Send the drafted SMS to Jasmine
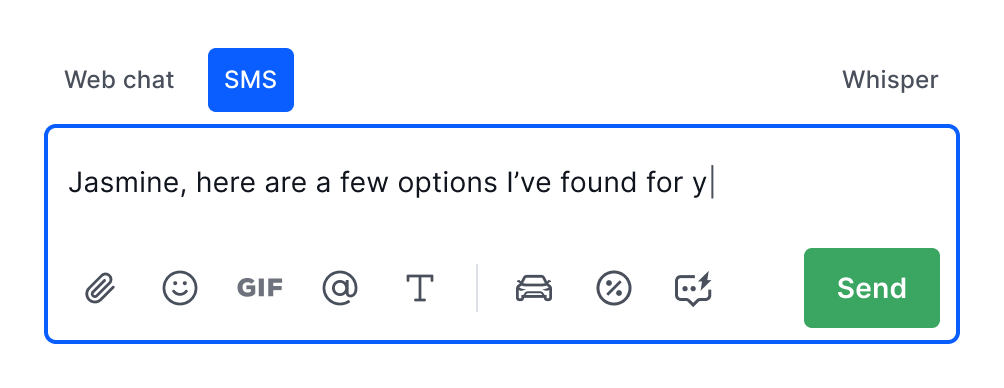The image size is (1004, 388). click(872, 288)
